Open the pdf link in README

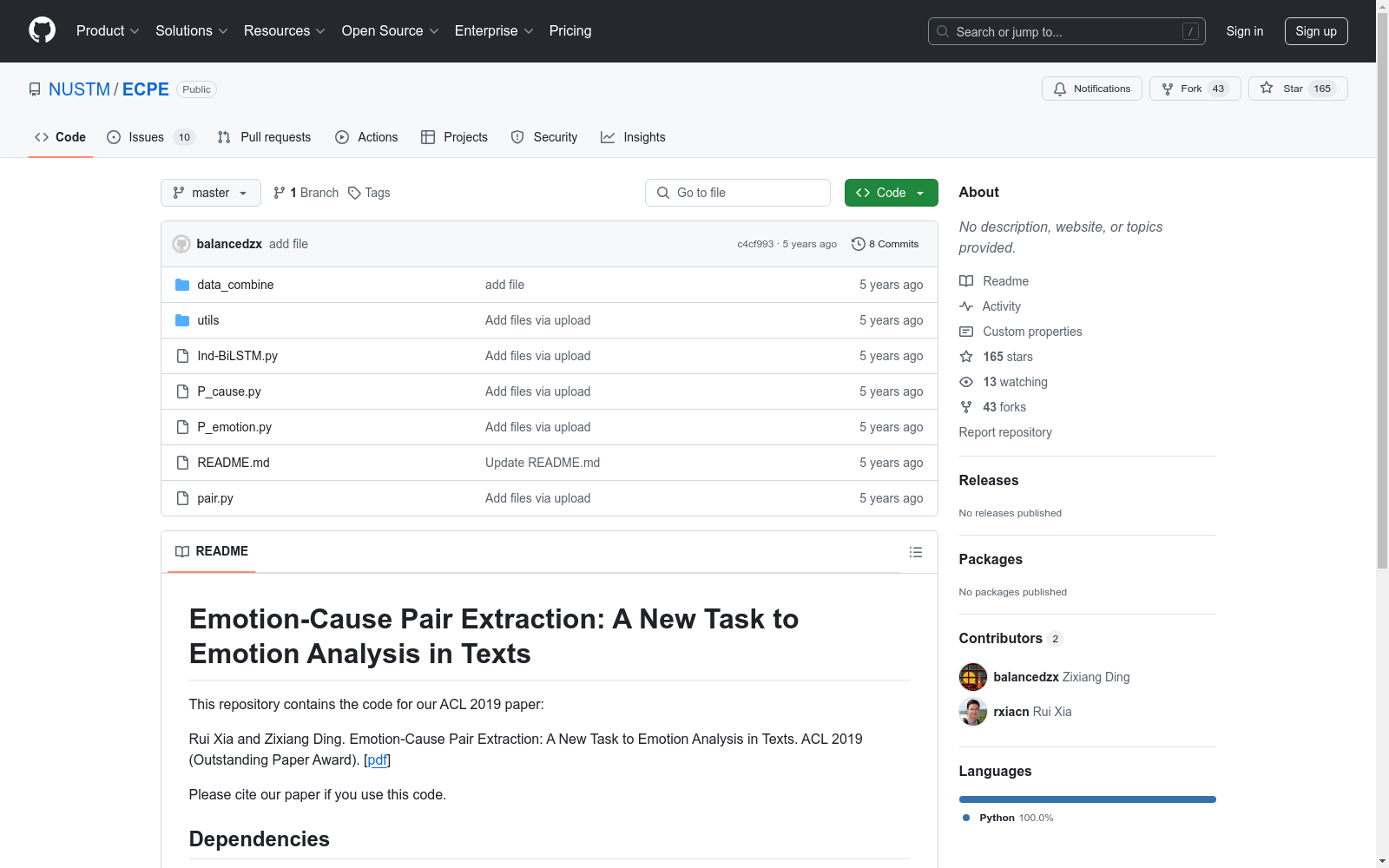coord(378,759)
